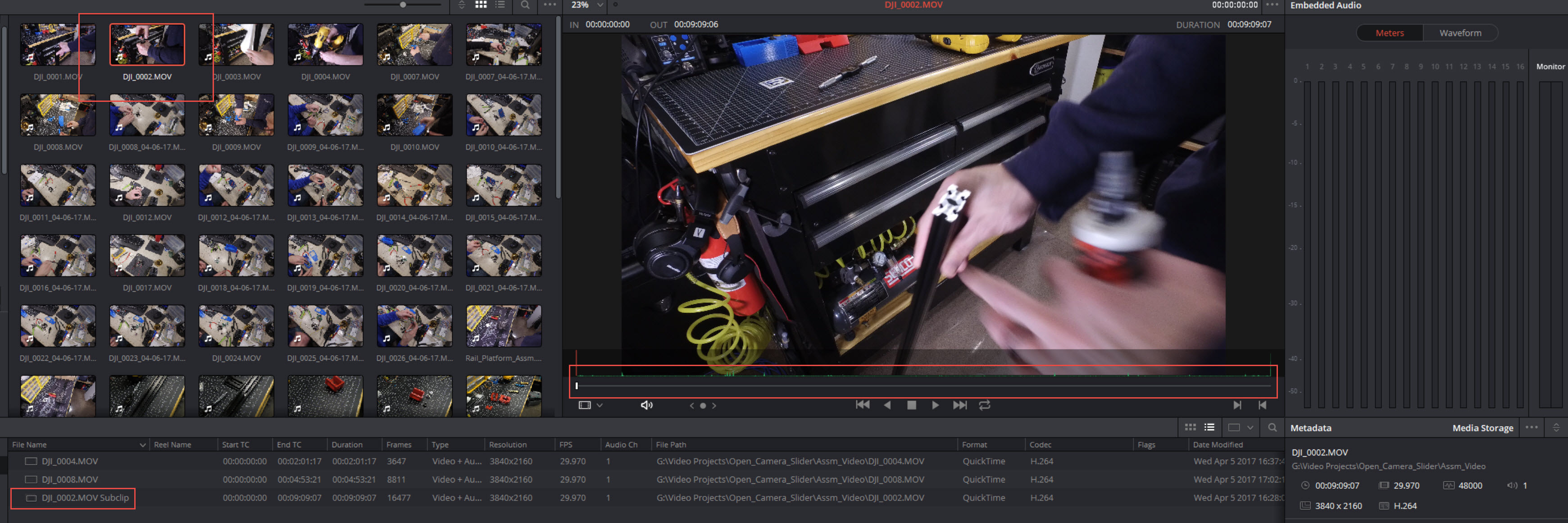The image size is (1568, 523).
Task: Select DJI_0002.MOV Subclip row
Action: pos(645,498)
